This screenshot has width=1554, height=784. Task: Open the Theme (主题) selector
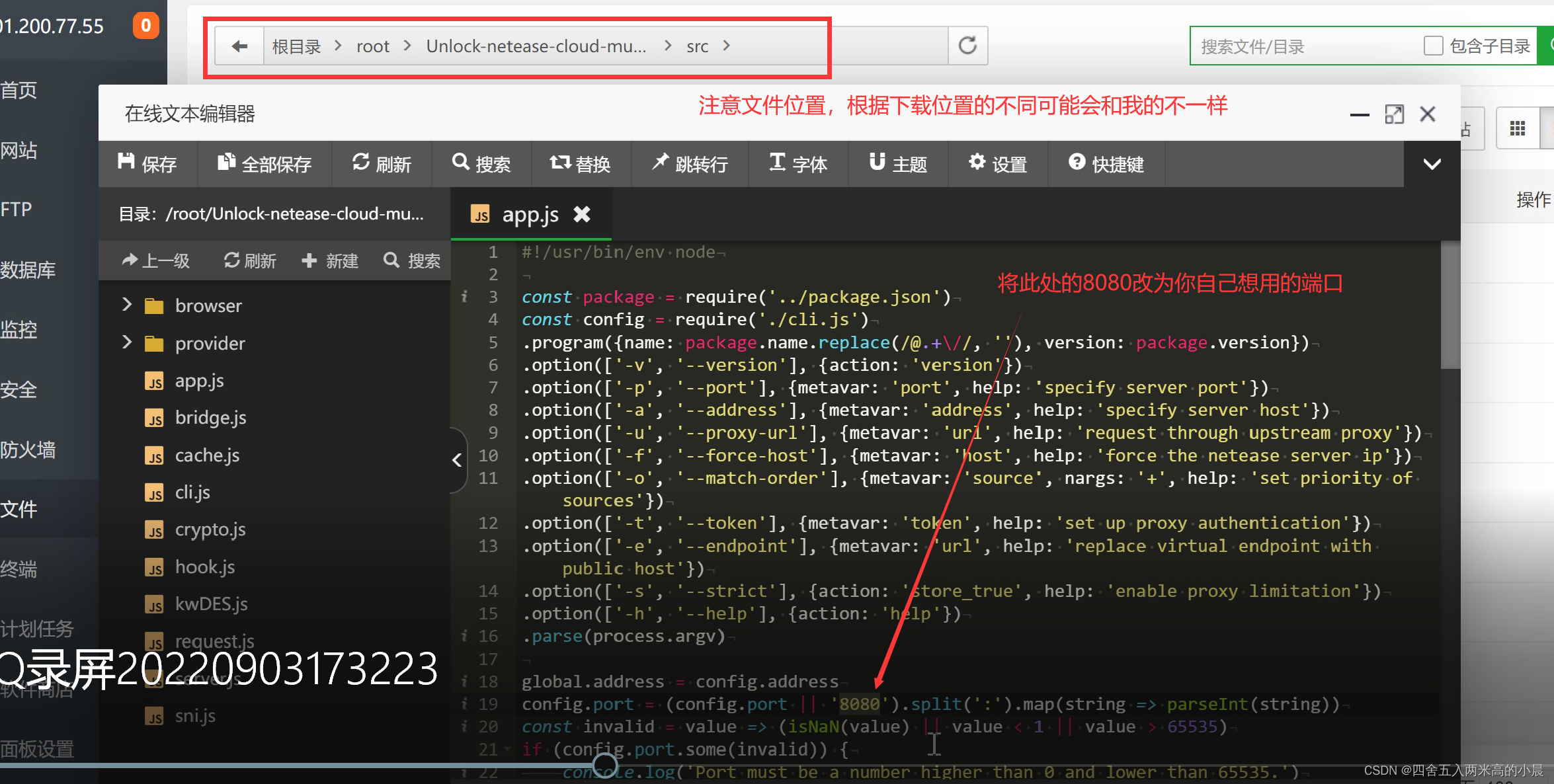click(x=898, y=164)
